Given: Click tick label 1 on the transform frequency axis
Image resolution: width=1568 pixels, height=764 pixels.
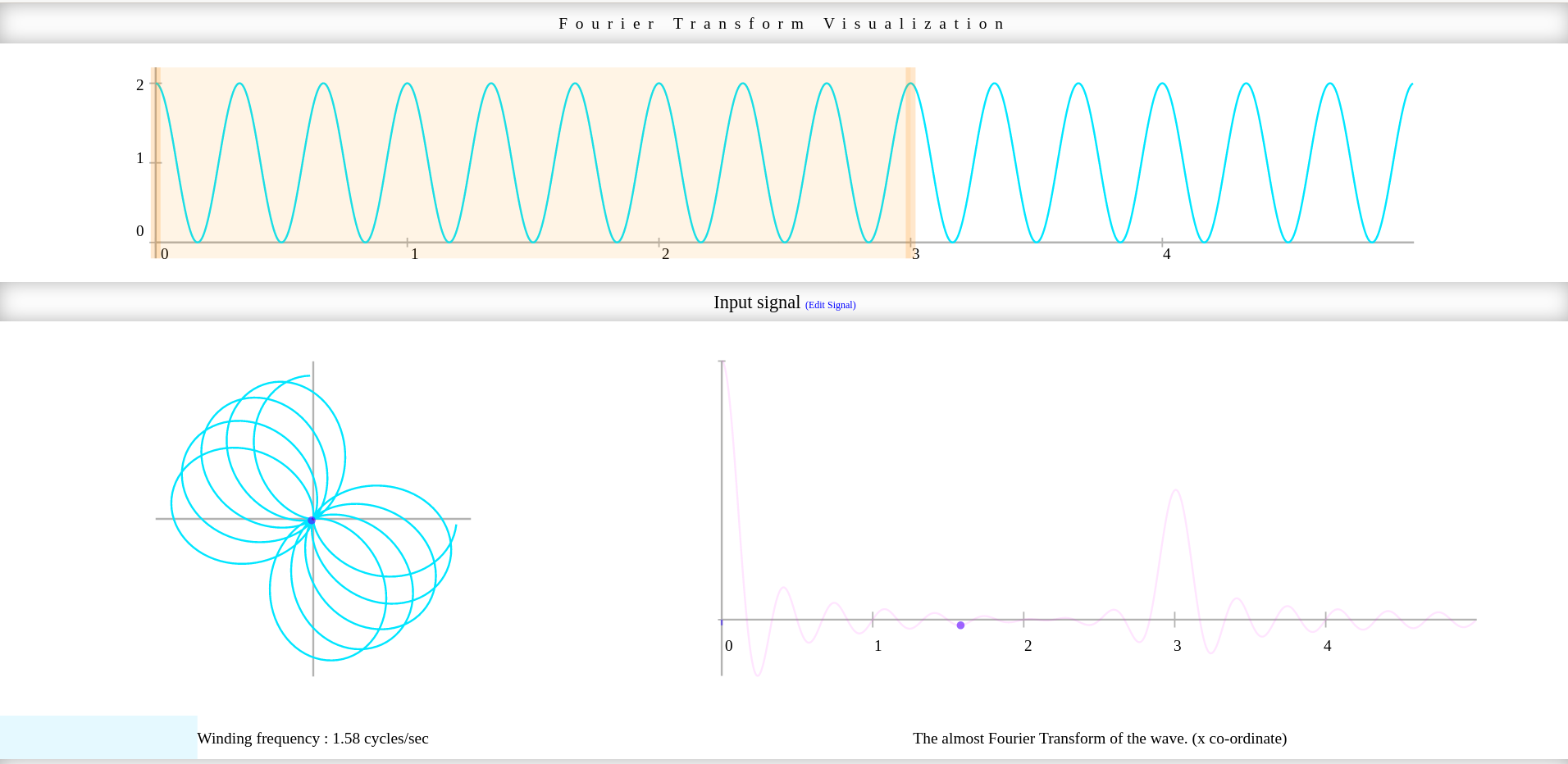Looking at the screenshot, I should 877,646.
